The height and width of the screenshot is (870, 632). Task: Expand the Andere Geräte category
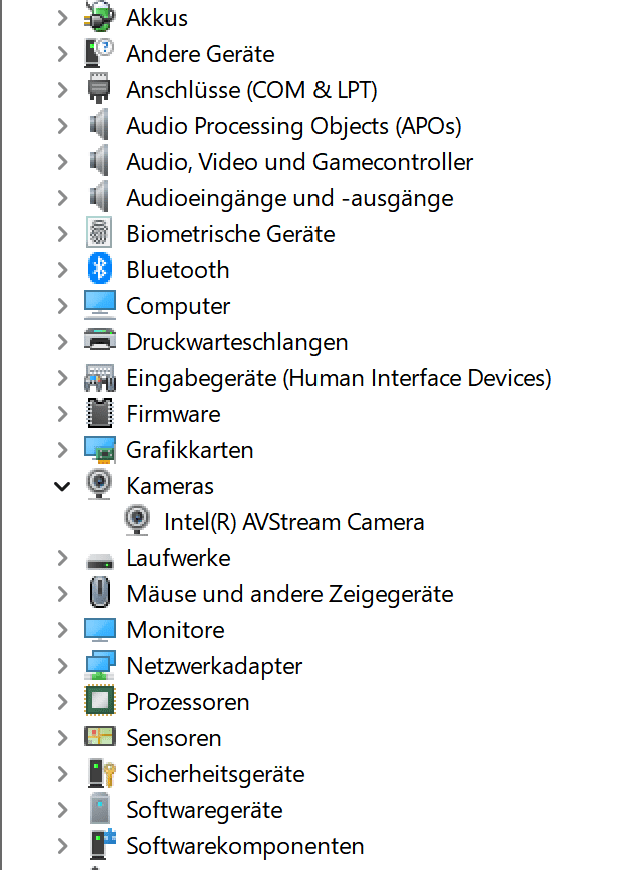pos(62,54)
